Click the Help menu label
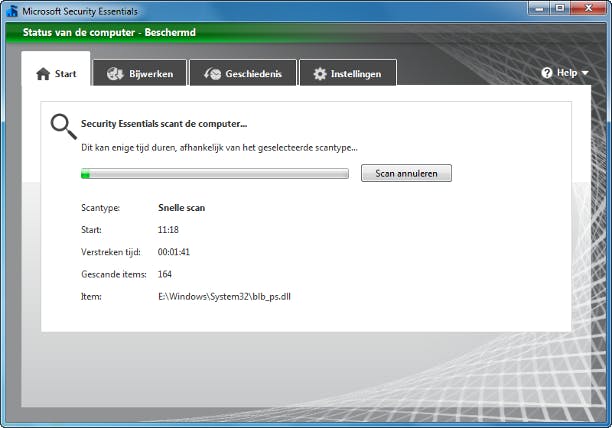612x428 pixels. coord(567,73)
